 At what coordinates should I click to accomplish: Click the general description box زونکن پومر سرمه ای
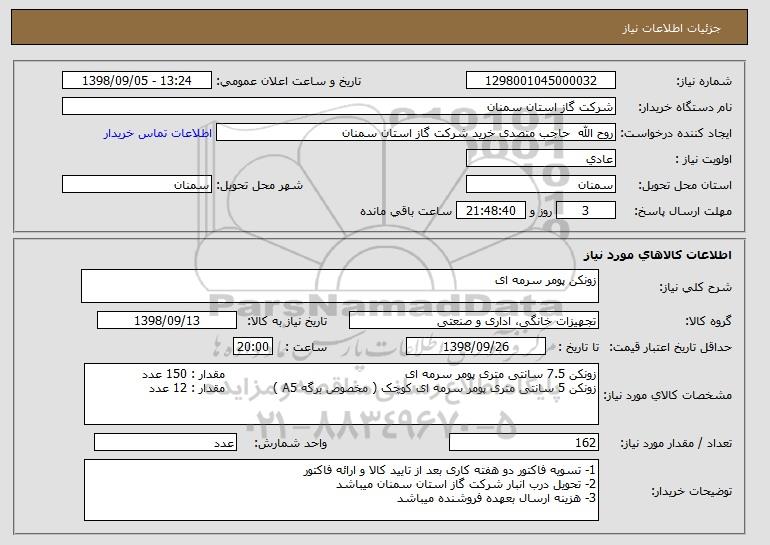[x=340, y=286]
